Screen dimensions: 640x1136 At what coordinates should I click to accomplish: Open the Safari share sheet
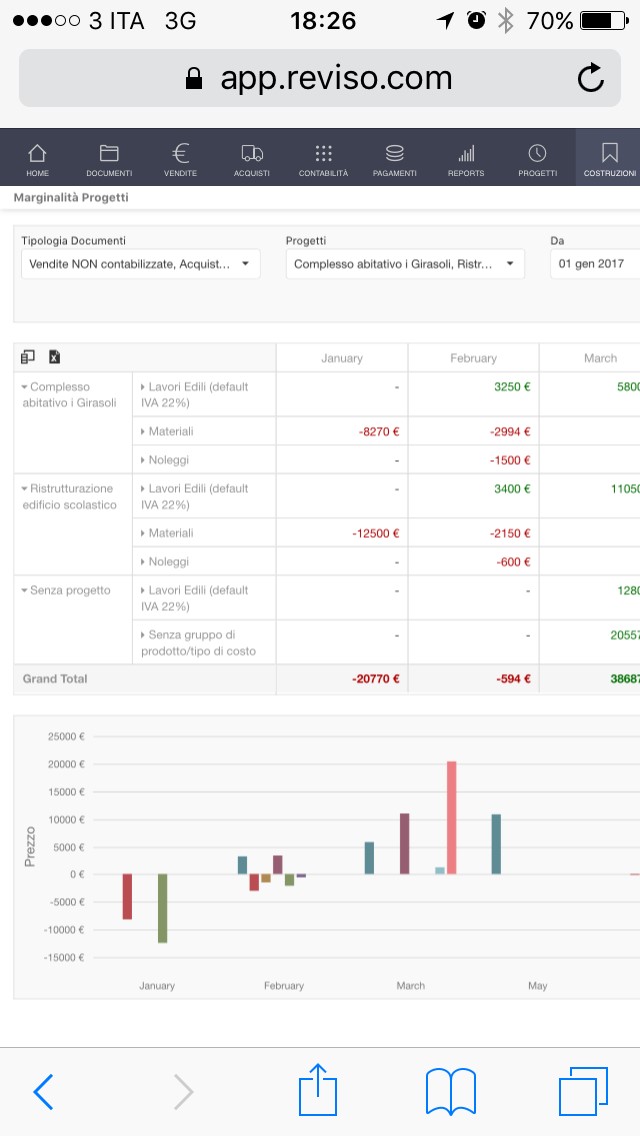318,1089
